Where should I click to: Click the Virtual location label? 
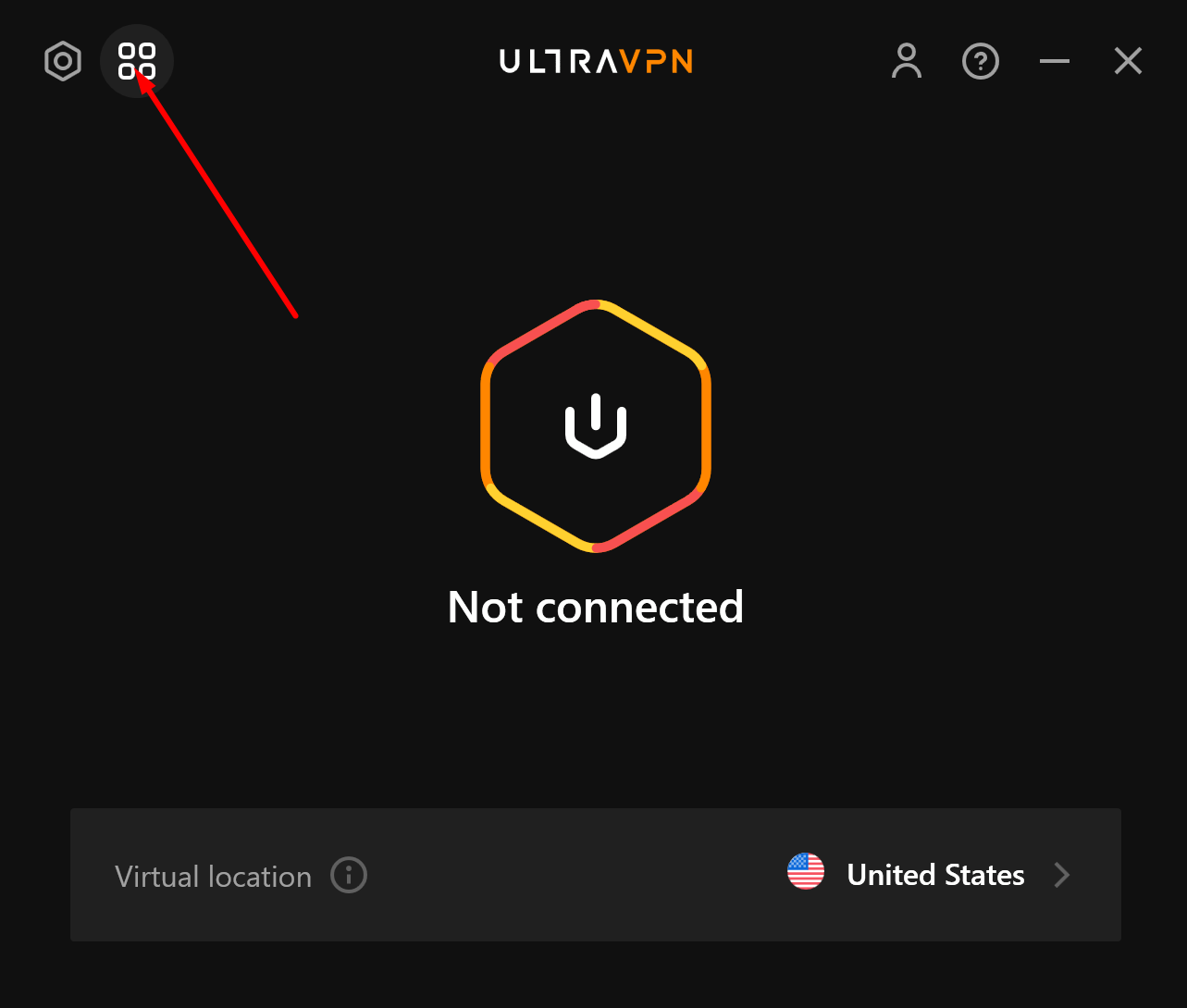pos(213,877)
